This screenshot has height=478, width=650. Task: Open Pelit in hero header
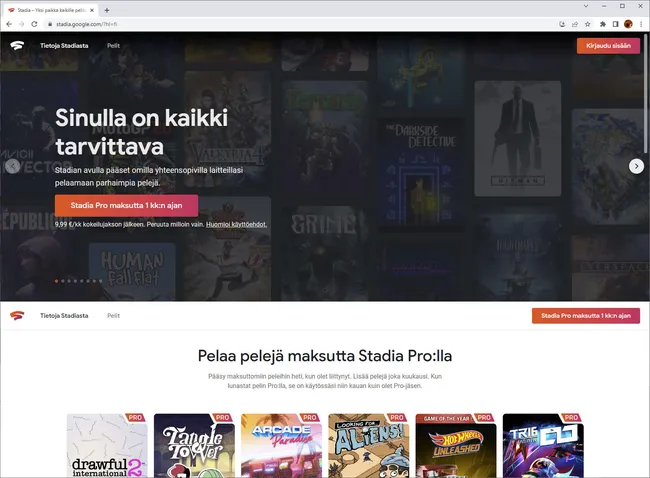click(x=113, y=46)
